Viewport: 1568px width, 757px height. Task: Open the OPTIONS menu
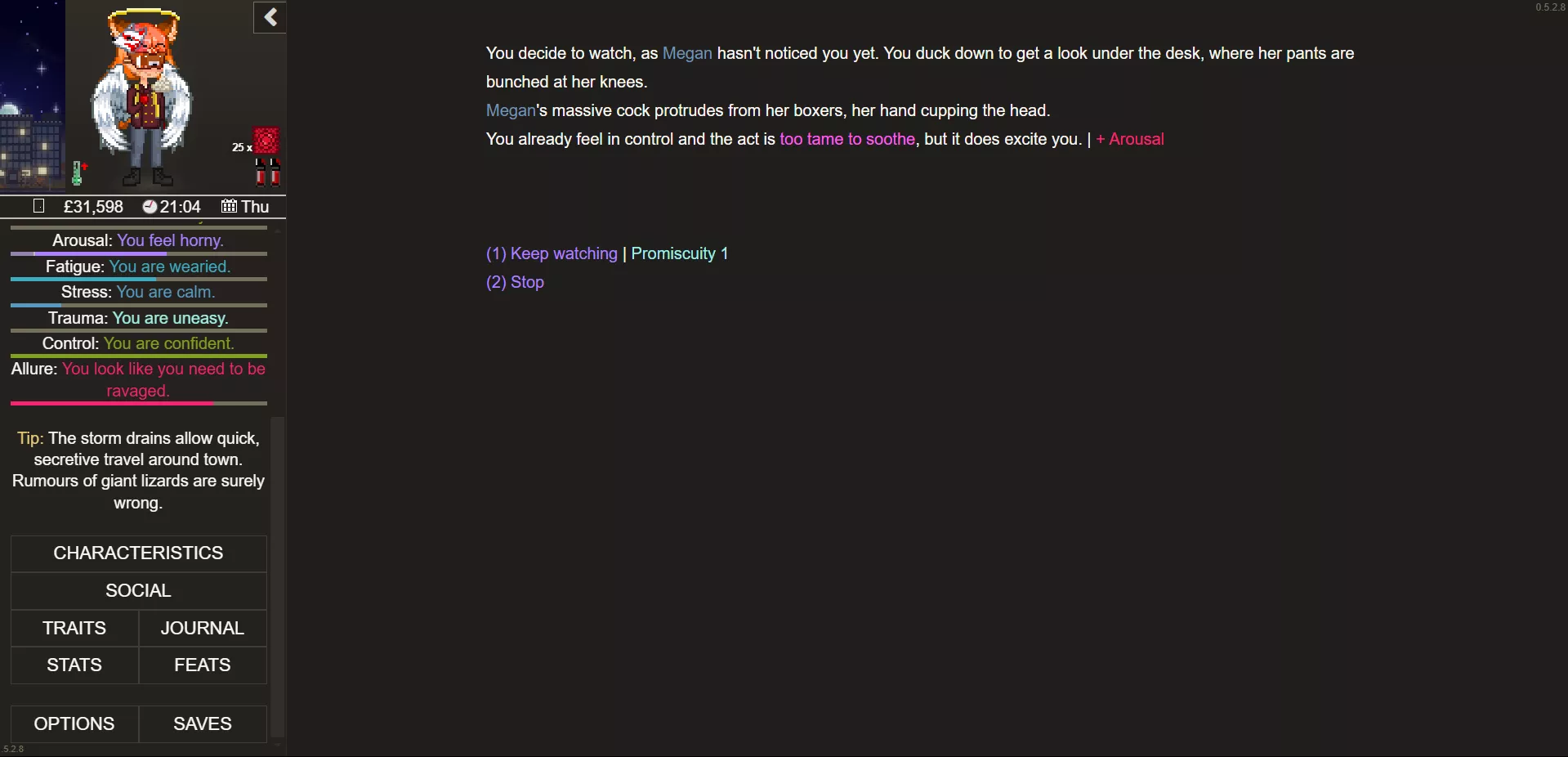tap(74, 724)
